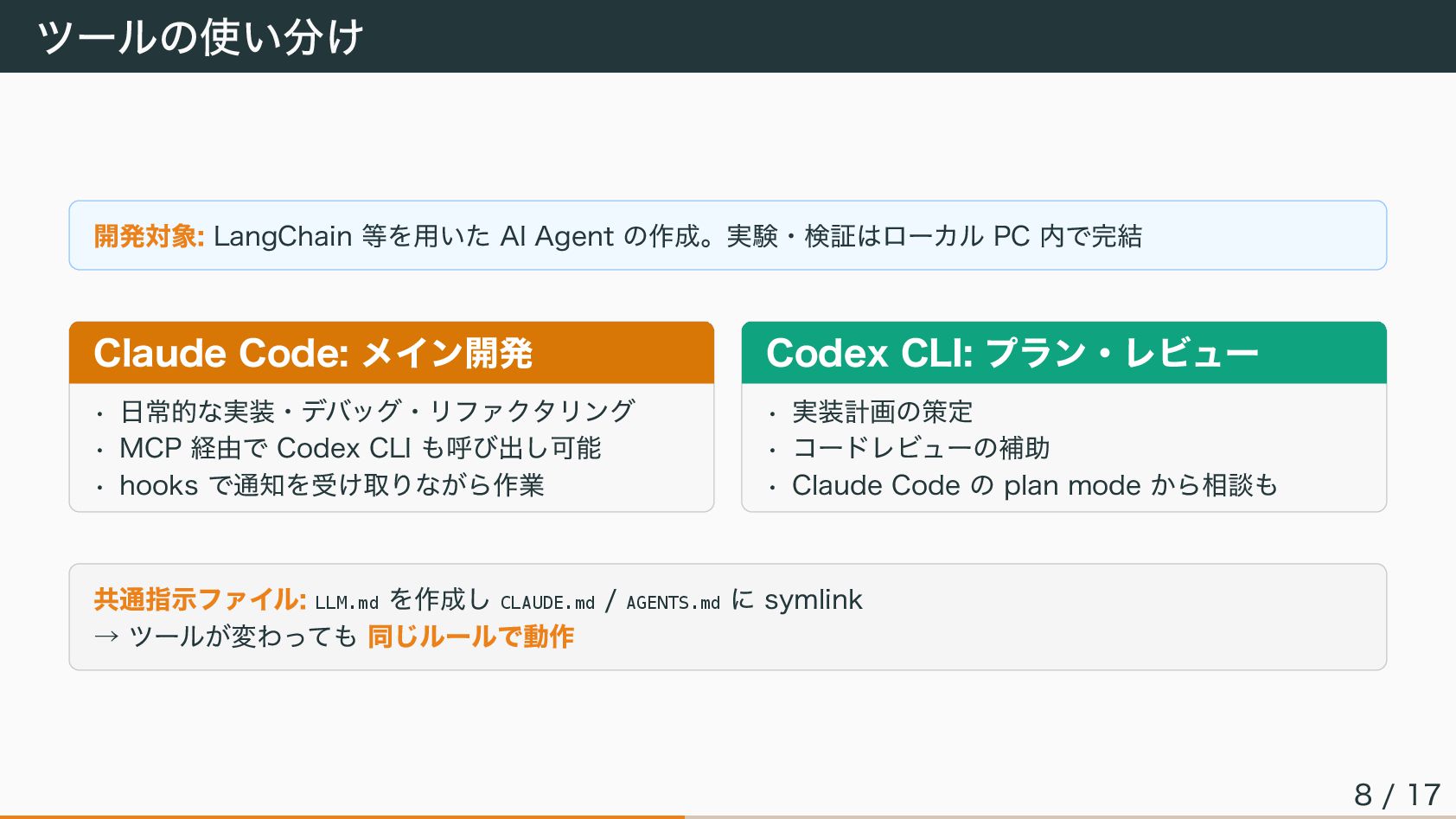Click the highlighted 同じルールで動作 text
This screenshot has height=819, width=1456.
coord(470,637)
